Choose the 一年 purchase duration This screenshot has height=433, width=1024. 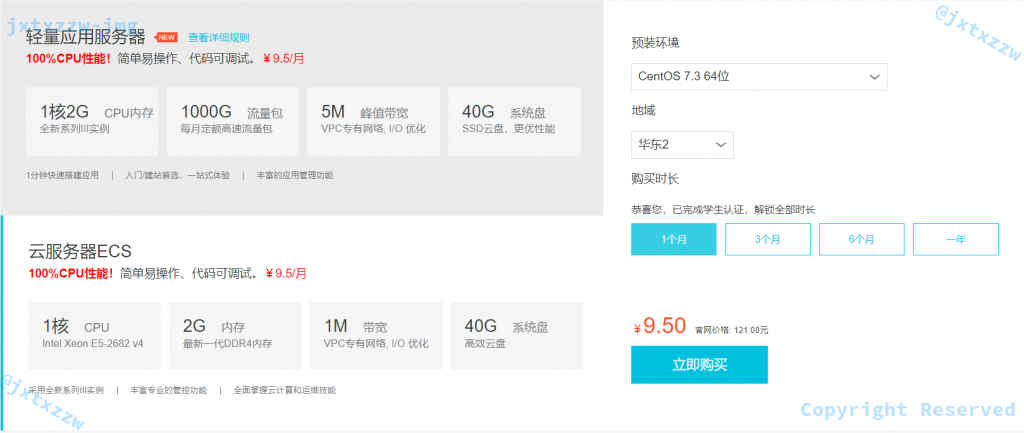tap(955, 239)
